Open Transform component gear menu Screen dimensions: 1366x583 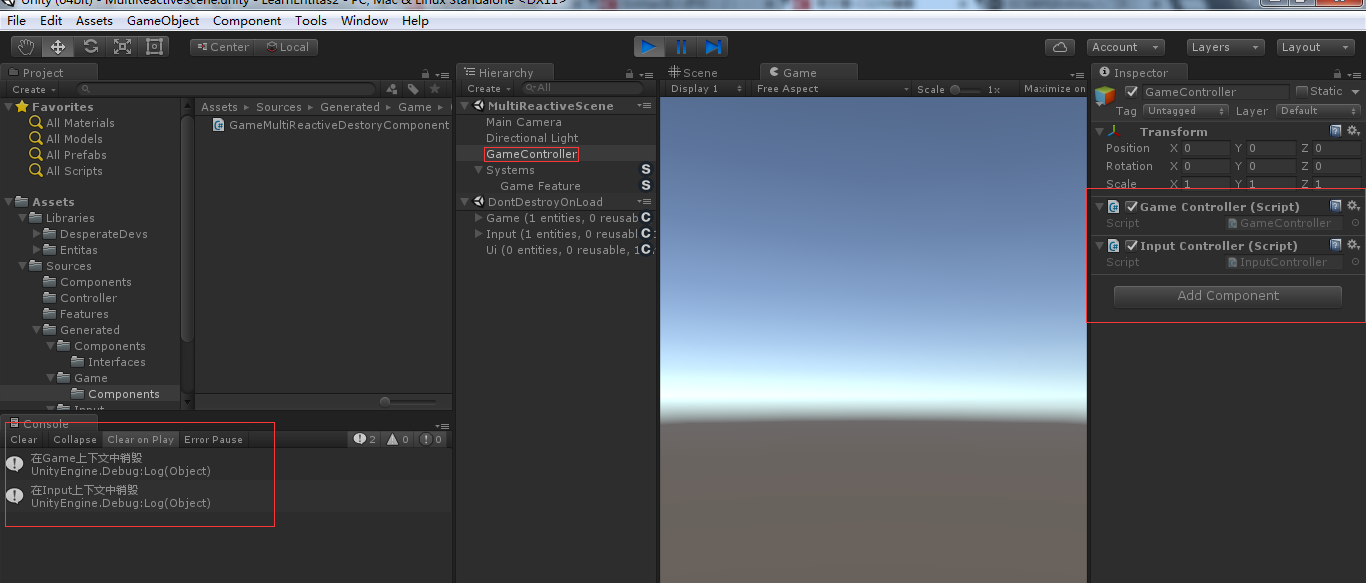pyautogui.click(x=1353, y=131)
